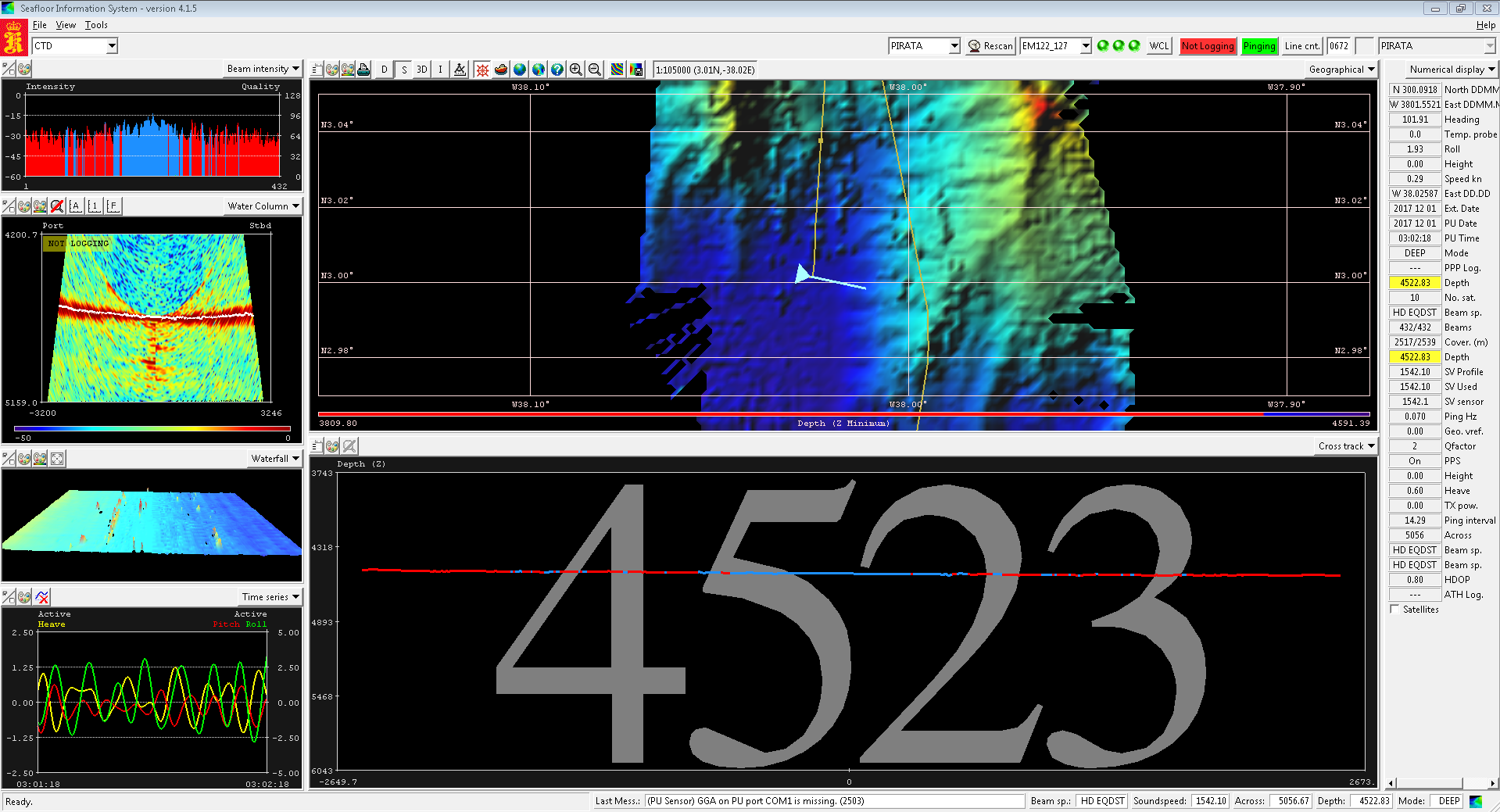Image resolution: width=1500 pixels, height=812 pixels.
Task: Click the Depth (Z Minimum) color scale bar
Action: (843, 414)
